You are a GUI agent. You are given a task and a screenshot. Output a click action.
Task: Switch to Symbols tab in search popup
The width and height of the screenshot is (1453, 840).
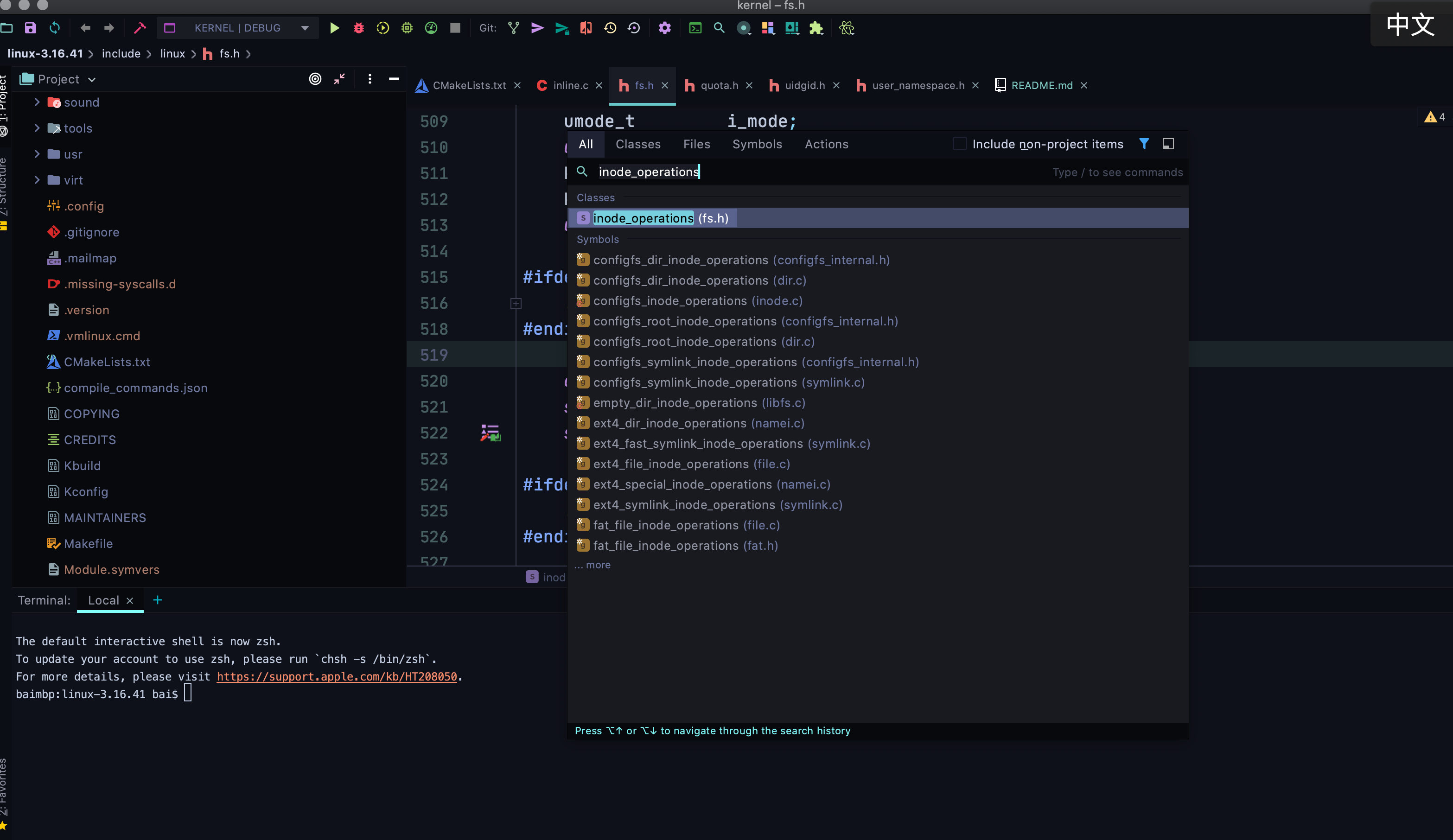click(757, 144)
